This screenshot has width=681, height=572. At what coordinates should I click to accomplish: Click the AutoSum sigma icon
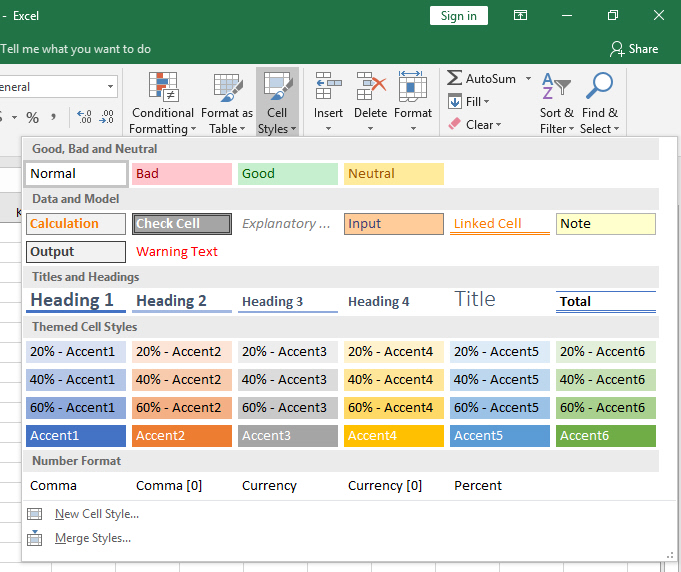(454, 78)
